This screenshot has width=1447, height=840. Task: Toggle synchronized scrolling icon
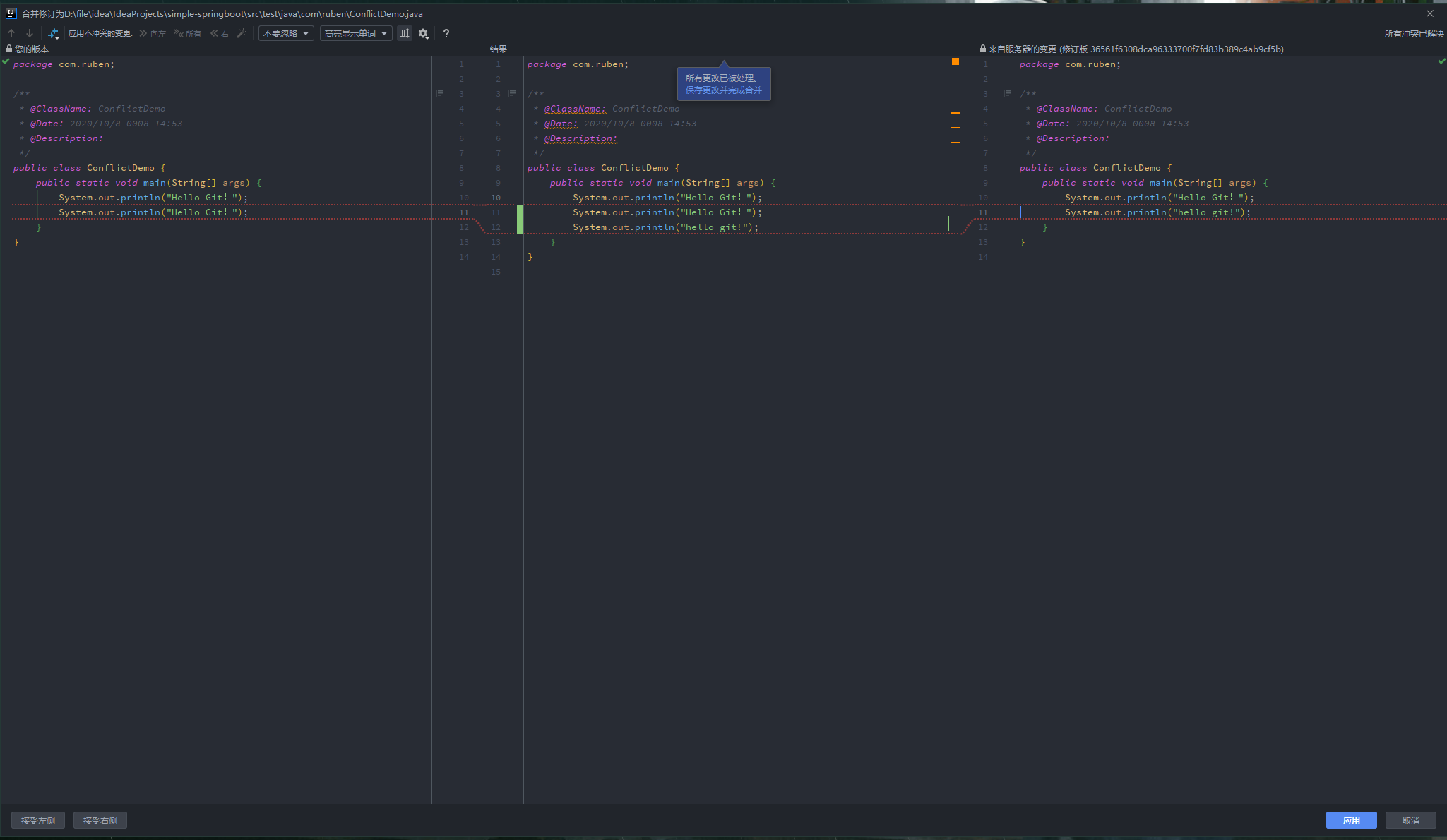coord(404,33)
